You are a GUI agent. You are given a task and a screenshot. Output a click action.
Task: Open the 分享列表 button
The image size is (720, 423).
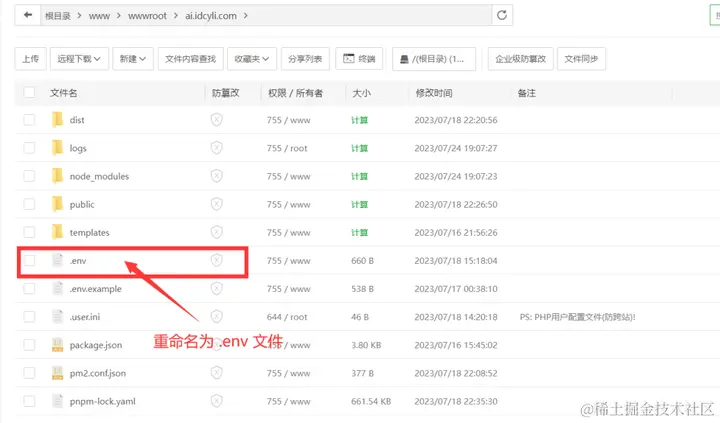pyautogui.click(x=305, y=59)
